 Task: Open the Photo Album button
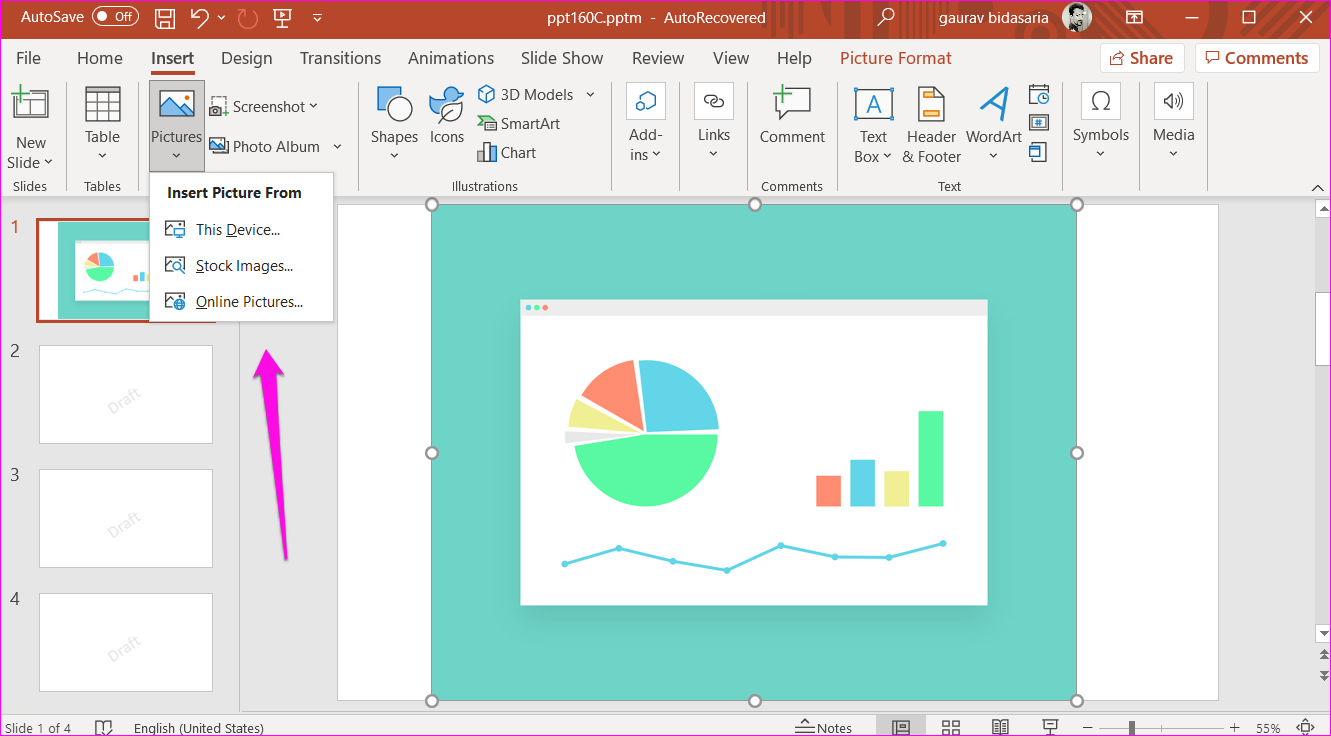pyautogui.click(x=265, y=146)
